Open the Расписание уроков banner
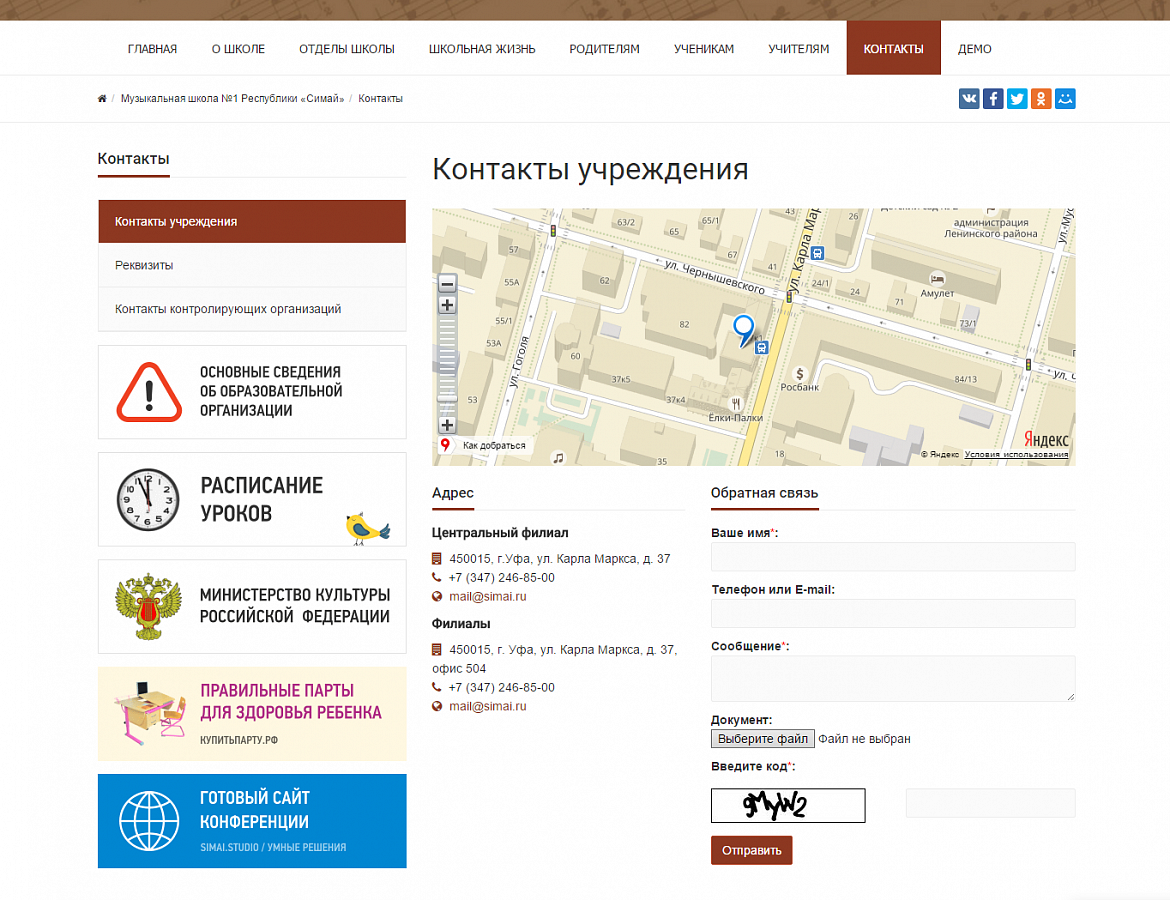The height and width of the screenshot is (900, 1170). pos(252,499)
